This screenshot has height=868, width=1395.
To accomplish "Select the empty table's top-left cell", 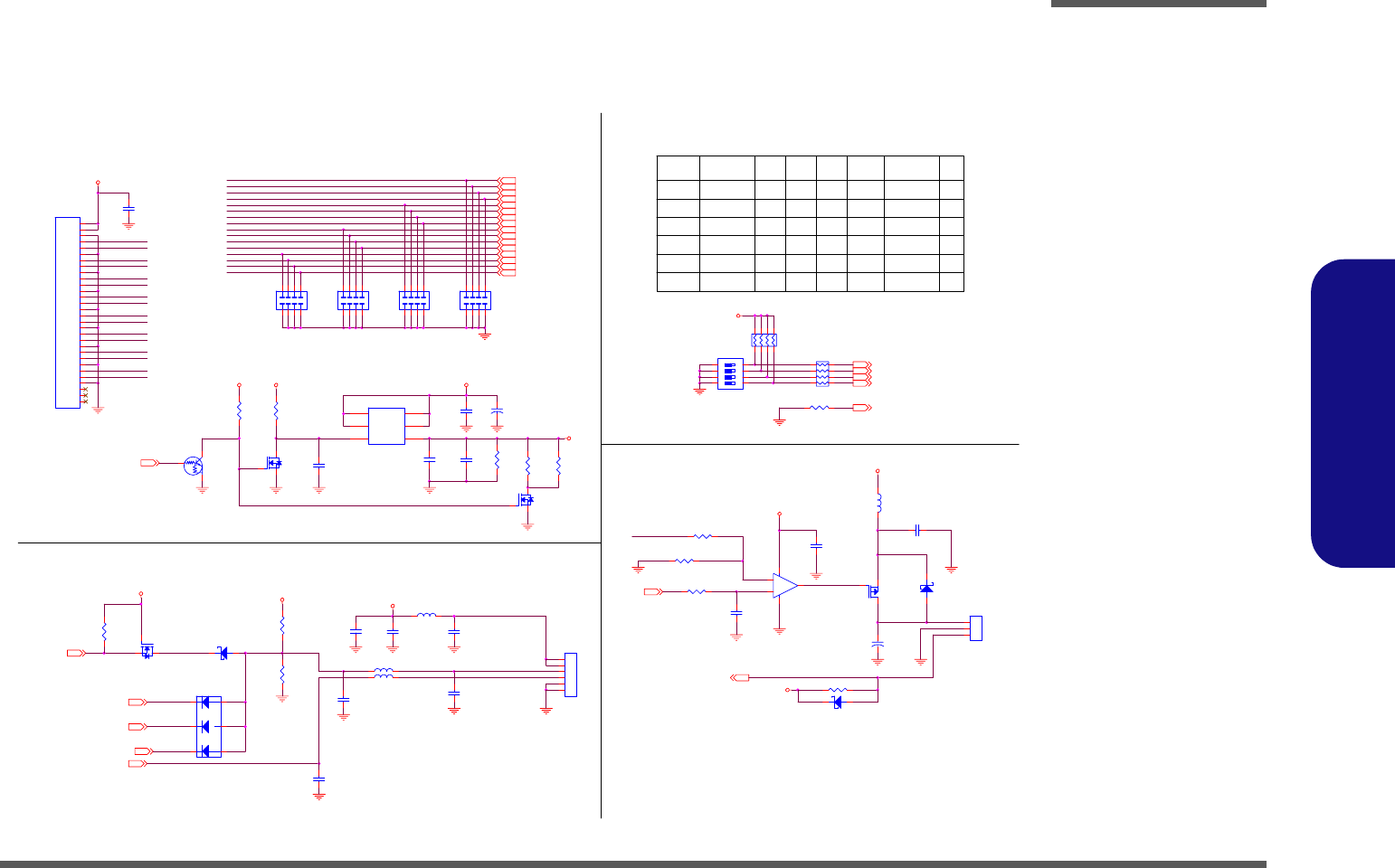I will click(678, 167).
